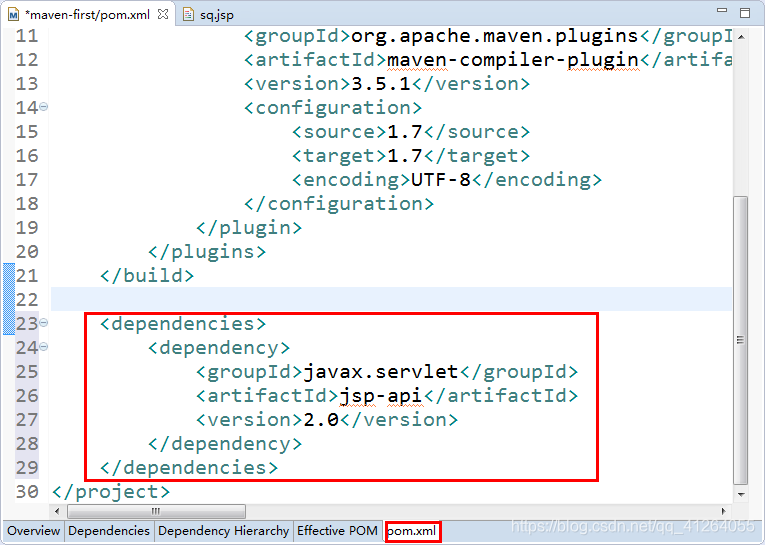The width and height of the screenshot is (765, 545).
Task: Click javax.servlet groupId value on line 25
Action: click(x=381, y=372)
